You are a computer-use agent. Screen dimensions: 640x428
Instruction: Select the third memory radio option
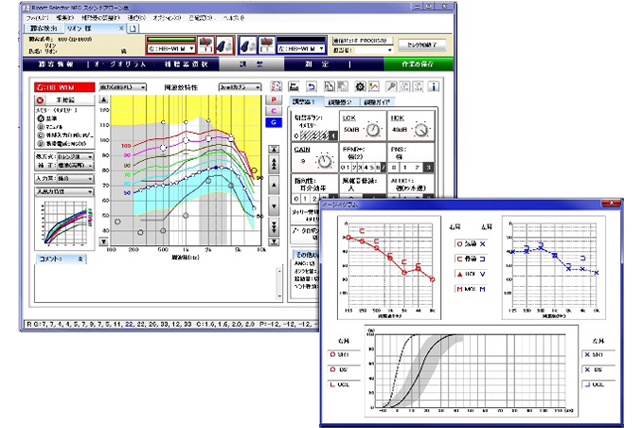click(40, 134)
